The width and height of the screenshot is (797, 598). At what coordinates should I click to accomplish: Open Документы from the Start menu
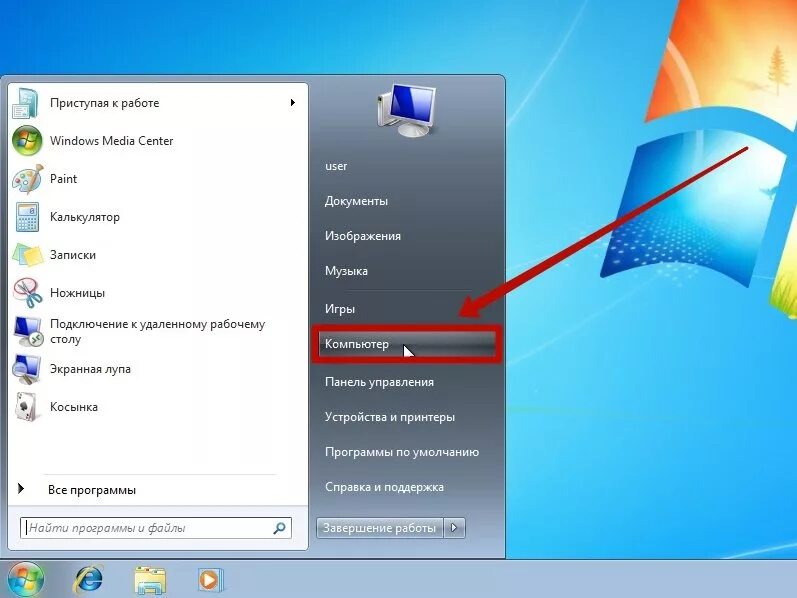click(x=356, y=201)
